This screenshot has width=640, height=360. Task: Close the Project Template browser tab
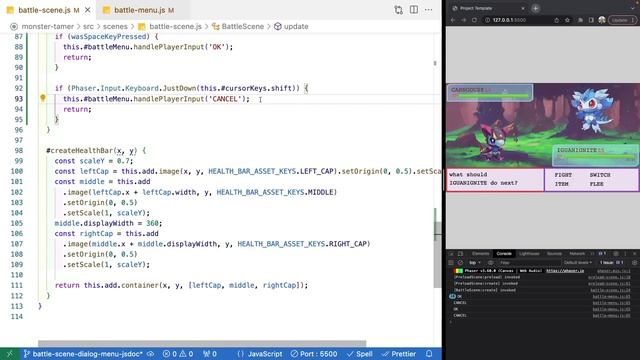[523, 8]
